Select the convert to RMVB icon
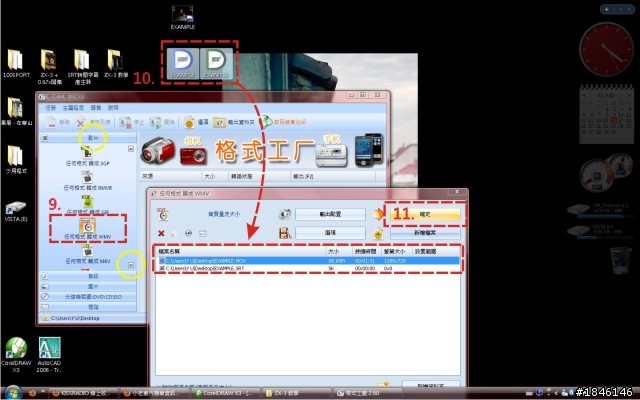The height and width of the screenshot is (400, 640). click(x=87, y=177)
